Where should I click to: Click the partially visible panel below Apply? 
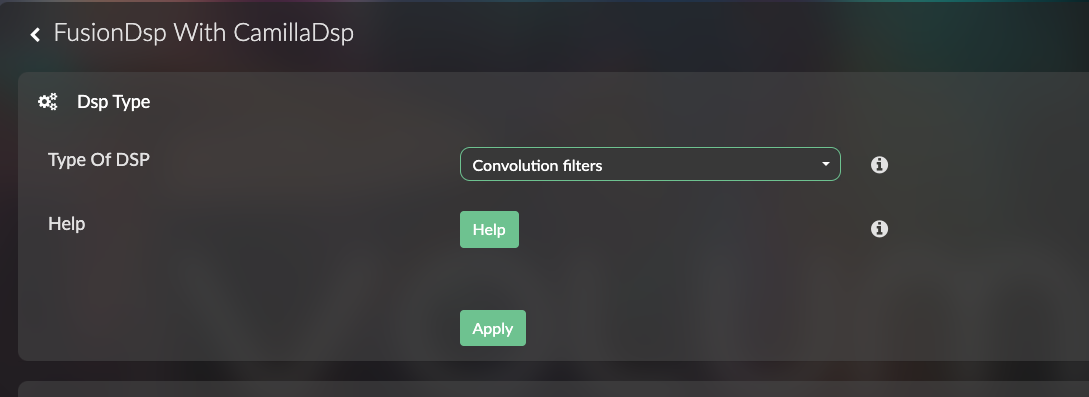tap(553, 389)
